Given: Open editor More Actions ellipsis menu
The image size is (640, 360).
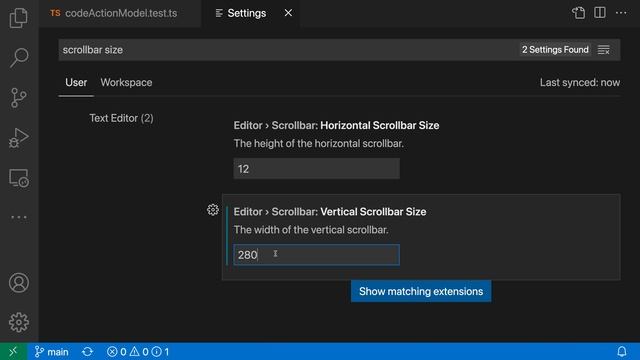Looking at the screenshot, I should click(x=621, y=13).
